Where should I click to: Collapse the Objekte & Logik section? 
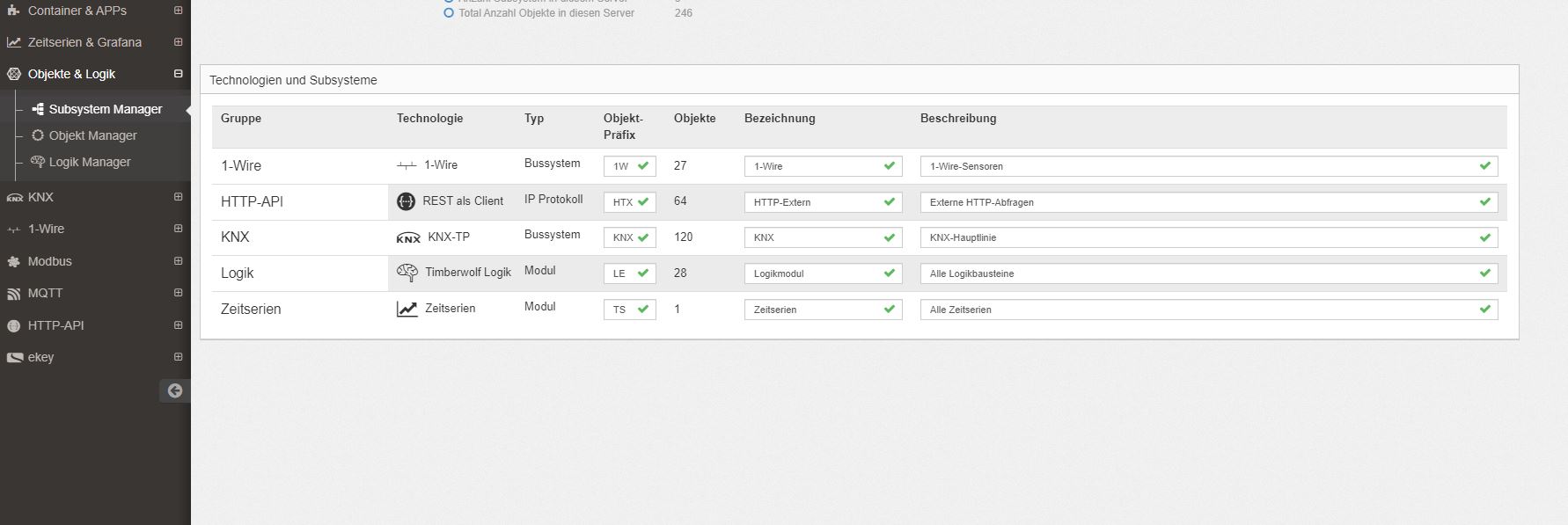coord(178,74)
